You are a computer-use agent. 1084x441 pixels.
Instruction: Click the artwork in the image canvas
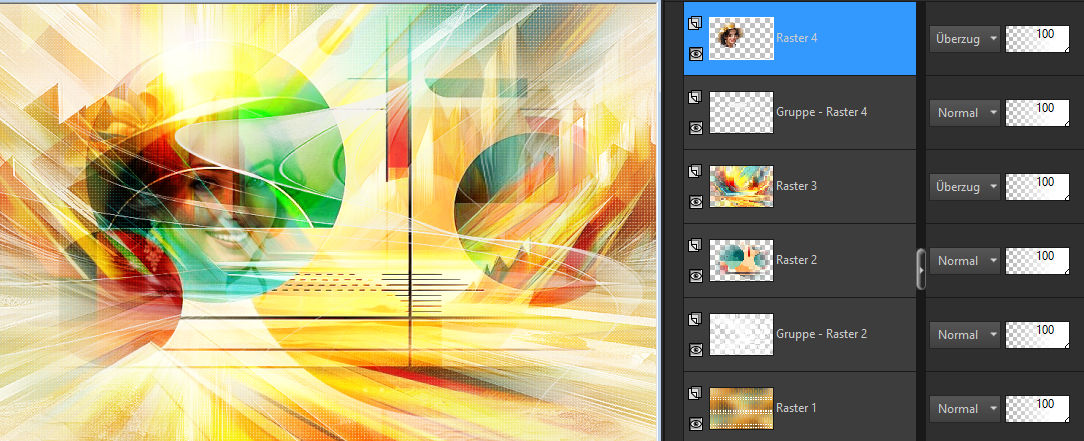(x=328, y=223)
